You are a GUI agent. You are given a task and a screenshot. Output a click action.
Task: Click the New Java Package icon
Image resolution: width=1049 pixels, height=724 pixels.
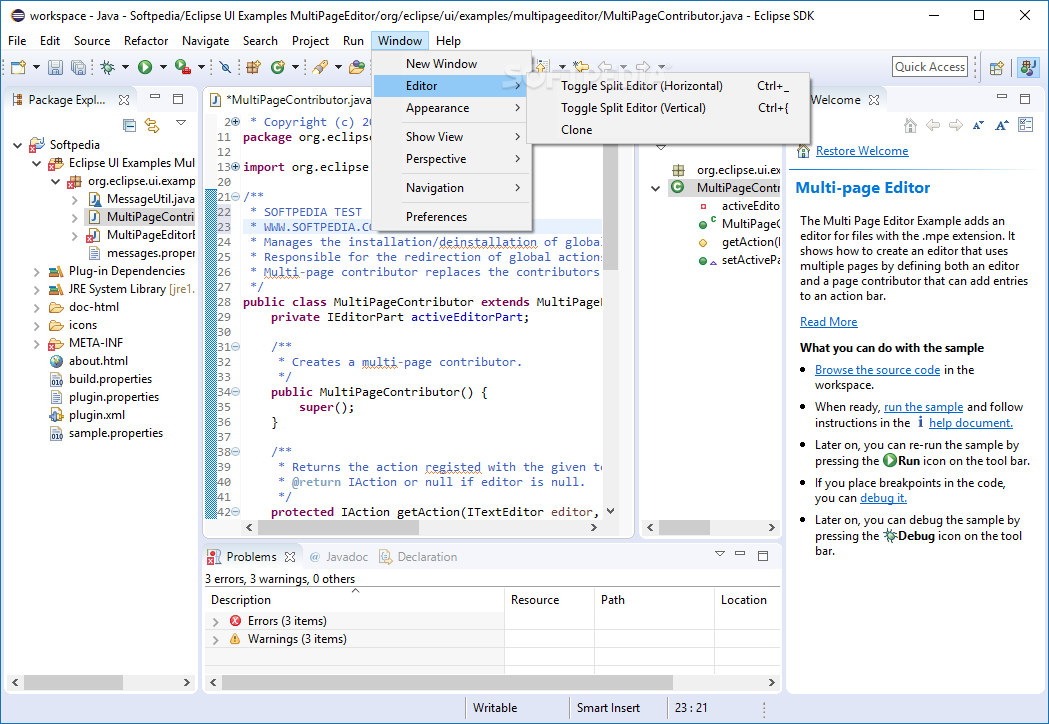click(254, 67)
